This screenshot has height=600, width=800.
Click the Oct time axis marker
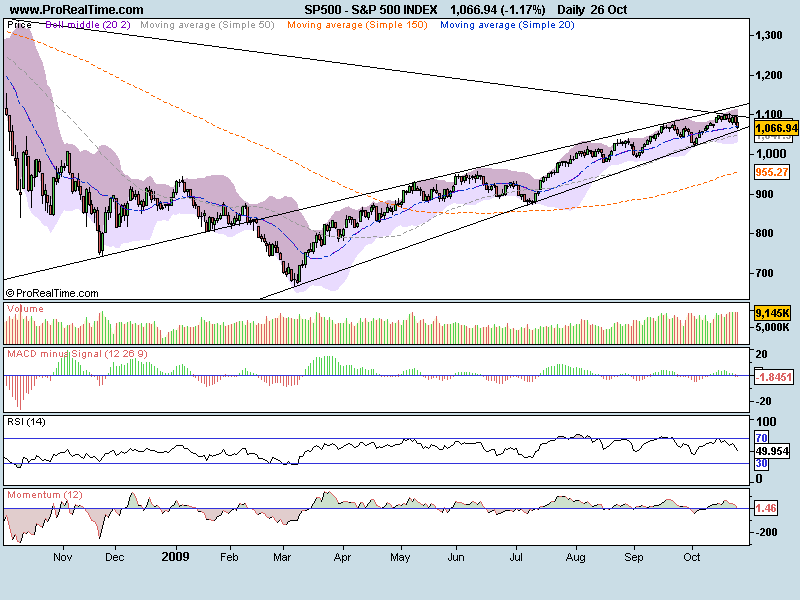click(x=692, y=557)
